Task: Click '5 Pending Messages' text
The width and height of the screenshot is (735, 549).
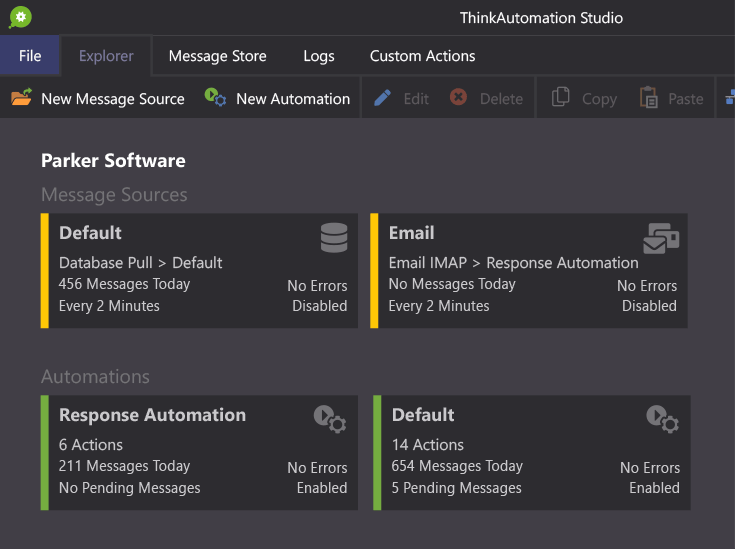Action: [456, 488]
